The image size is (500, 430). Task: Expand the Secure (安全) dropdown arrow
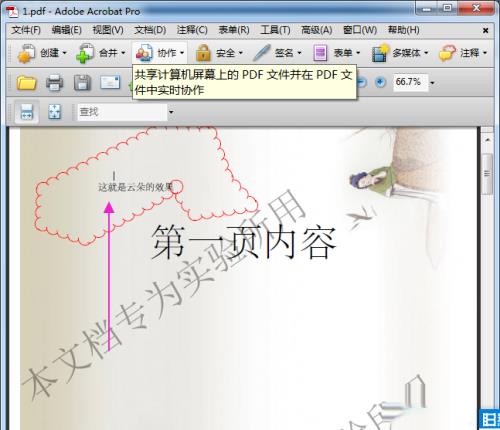[241, 53]
